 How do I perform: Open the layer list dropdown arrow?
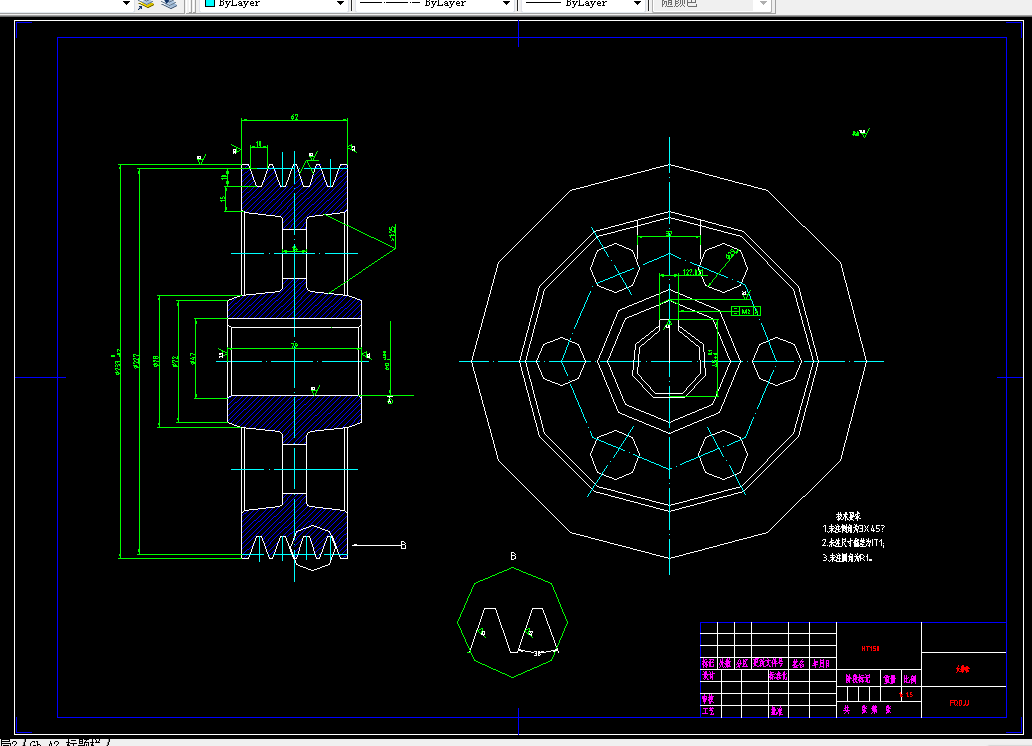click(x=126, y=3)
